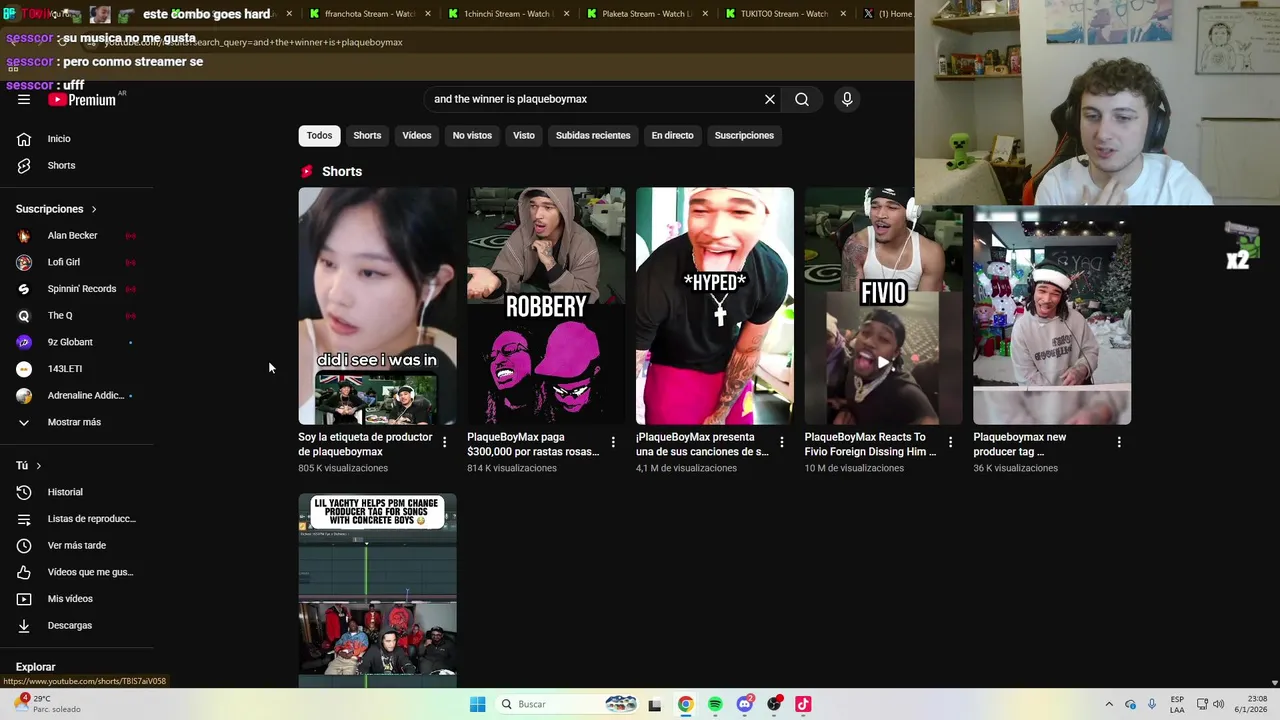Image resolution: width=1280 pixels, height=720 pixels.
Task: Open the YouTube hamburger guide menu
Action: [24, 99]
